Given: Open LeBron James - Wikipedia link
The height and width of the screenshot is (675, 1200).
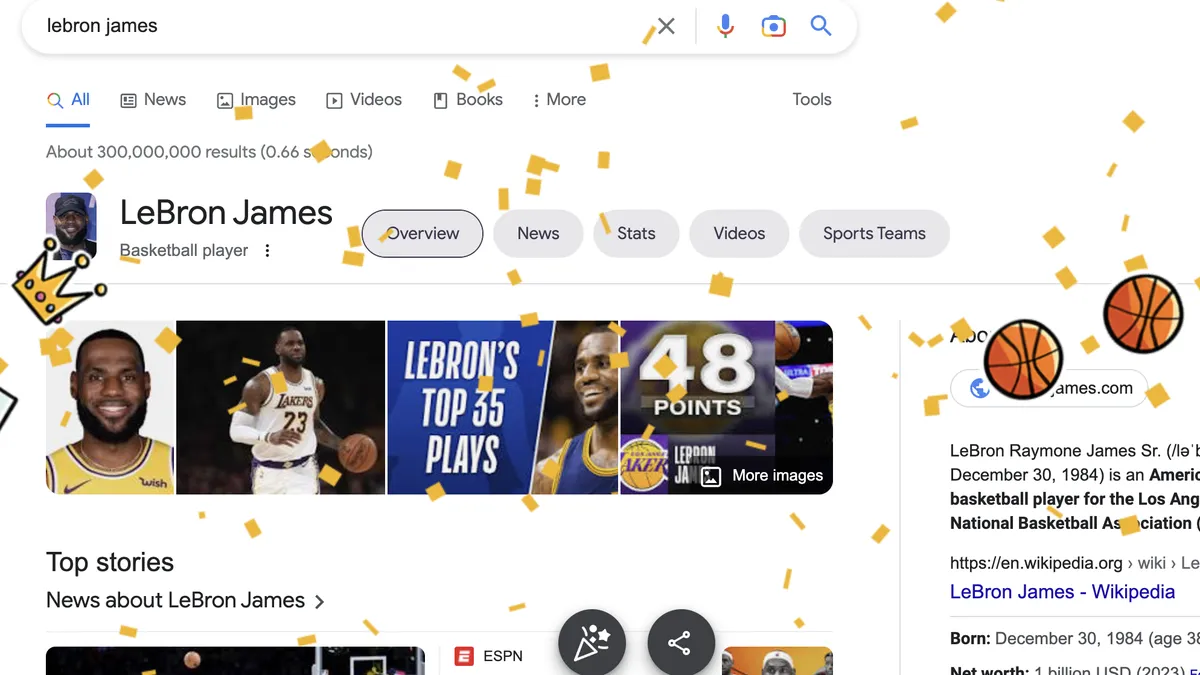Looking at the screenshot, I should pos(1062,592).
